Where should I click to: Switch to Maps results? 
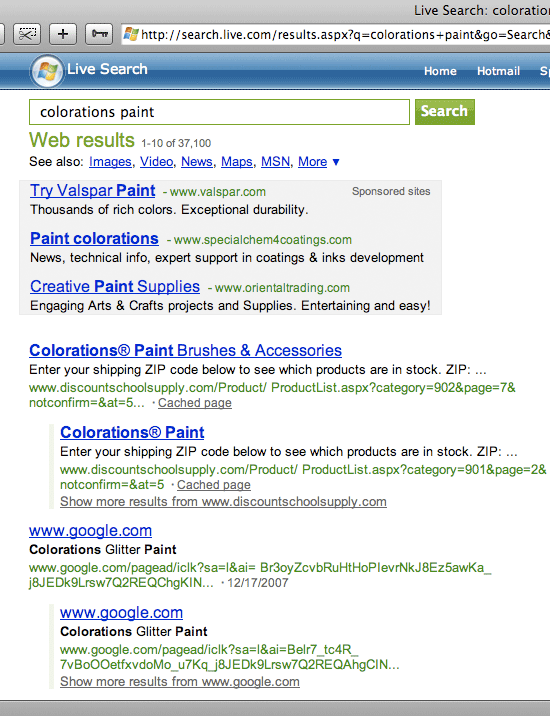coord(237,162)
